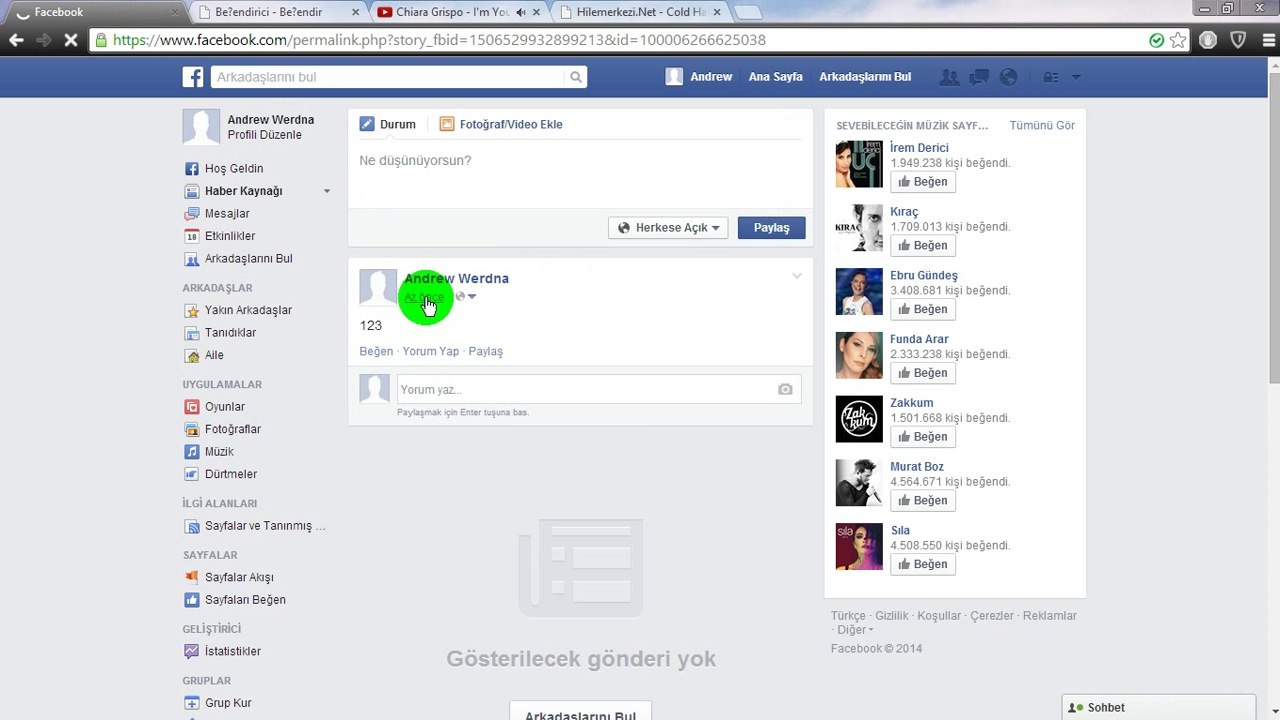This screenshot has height=720, width=1280.
Task: Like Murat Boz page with Beğen
Action: [x=922, y=500]
